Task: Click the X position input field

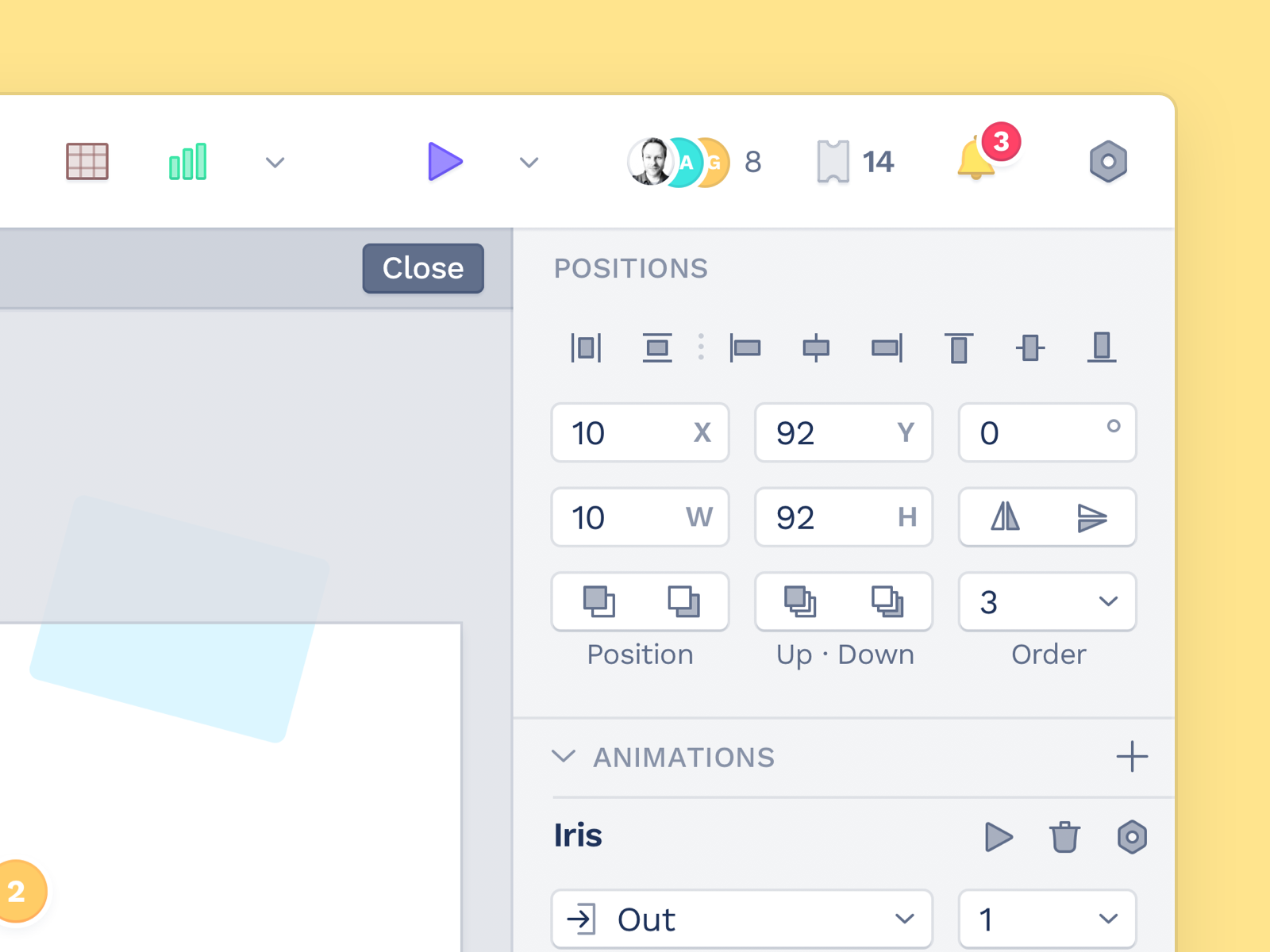Action: tap(627, 433)
